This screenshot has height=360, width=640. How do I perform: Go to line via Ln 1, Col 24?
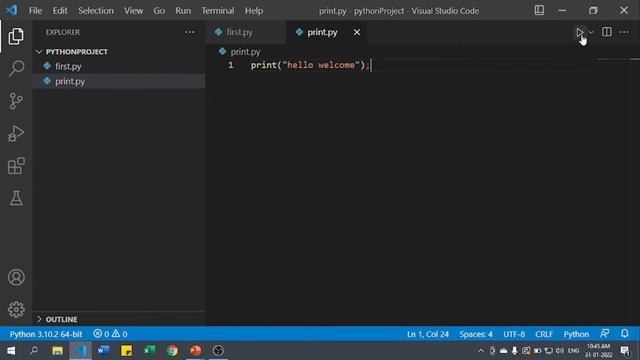click(427, 334)
